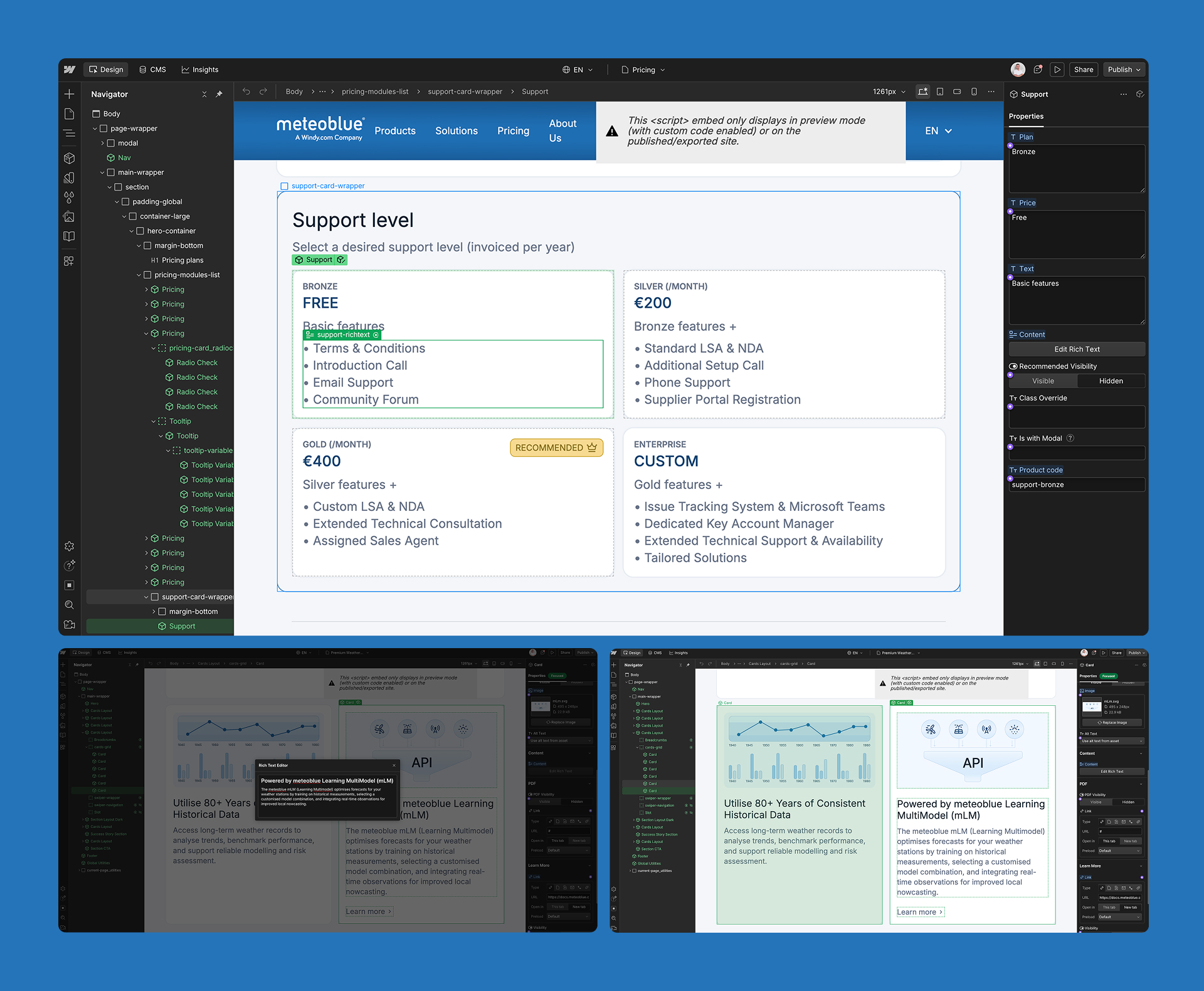Click Body in breadcrumb bar
This screenshot has width=1204, height=991.
(x=294, y=92)
